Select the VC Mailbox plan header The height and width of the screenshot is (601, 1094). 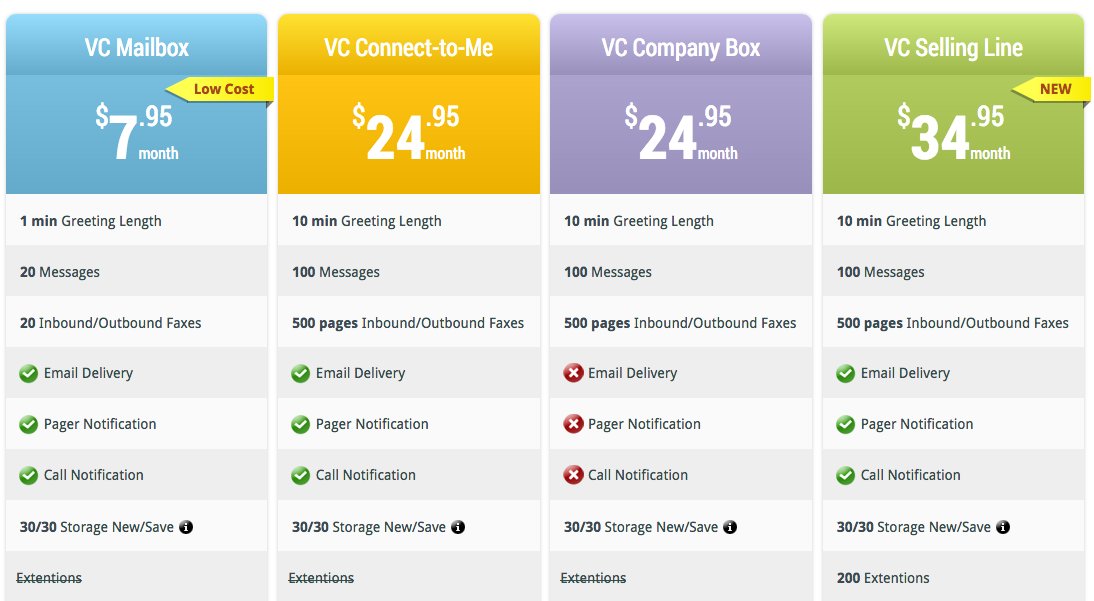(137, 47)
